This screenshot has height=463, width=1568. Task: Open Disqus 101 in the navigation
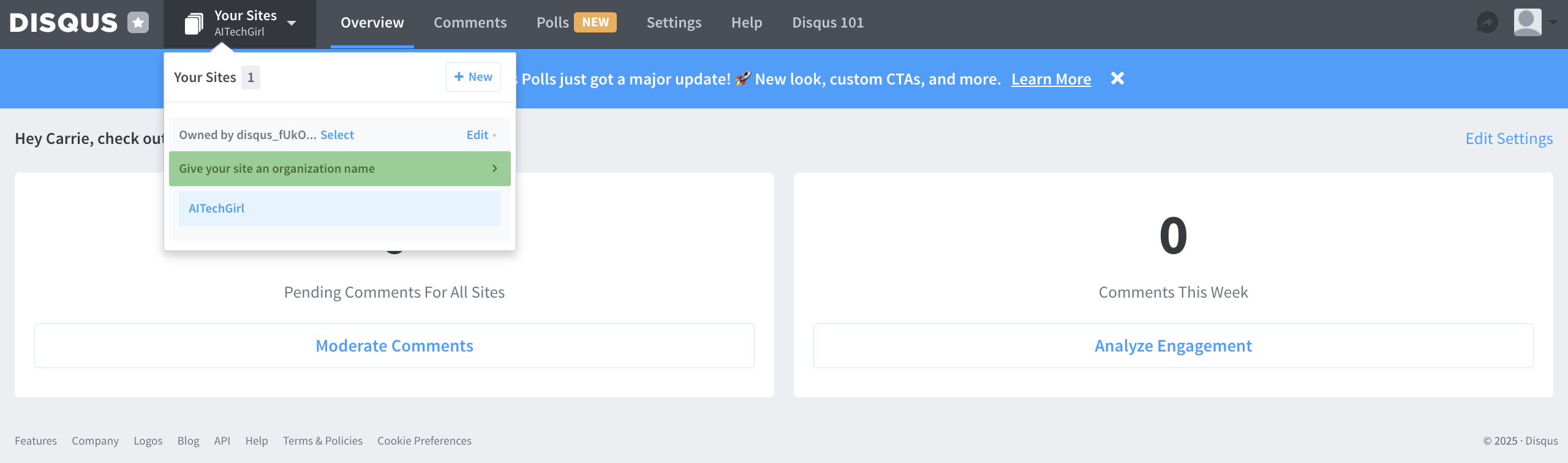pyautogui.click(x=828, y=23)
